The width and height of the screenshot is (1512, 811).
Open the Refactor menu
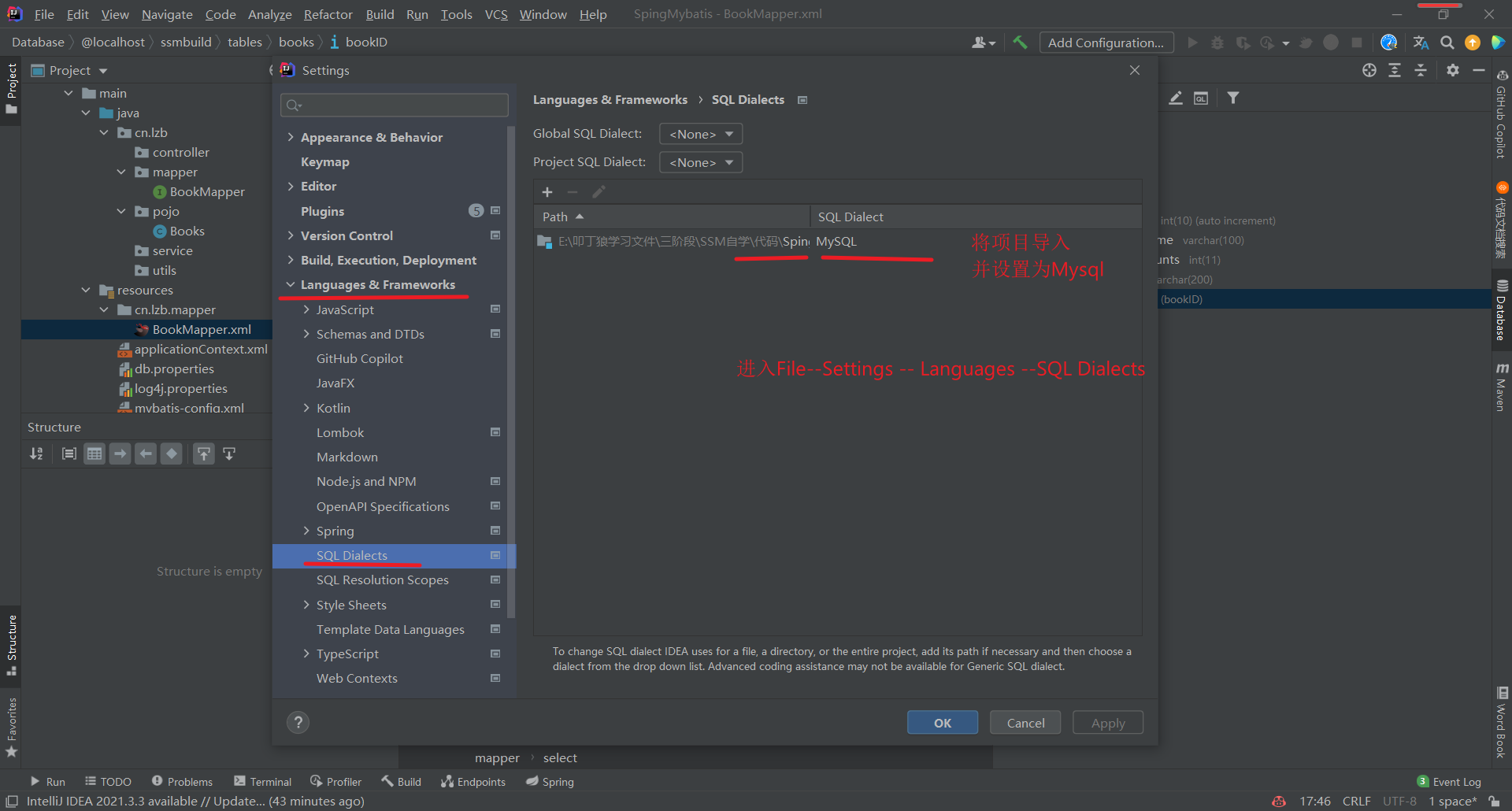(328, 14)
